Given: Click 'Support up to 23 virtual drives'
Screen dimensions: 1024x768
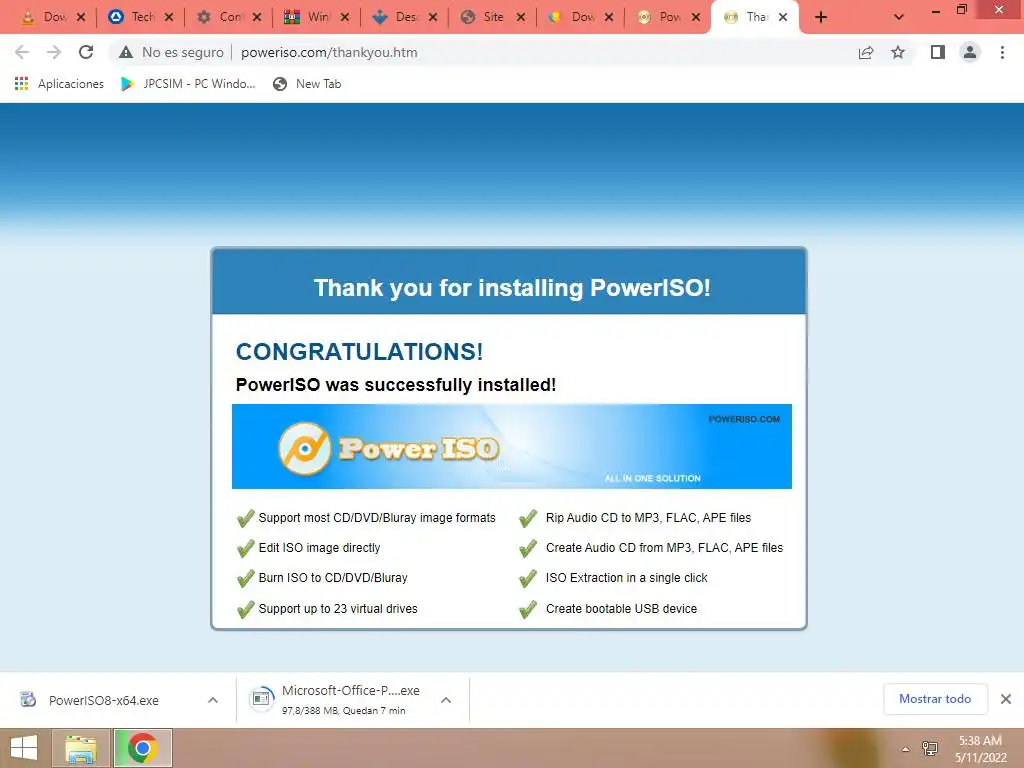Looking at the screenshot, I should click(x=338, y=609).
